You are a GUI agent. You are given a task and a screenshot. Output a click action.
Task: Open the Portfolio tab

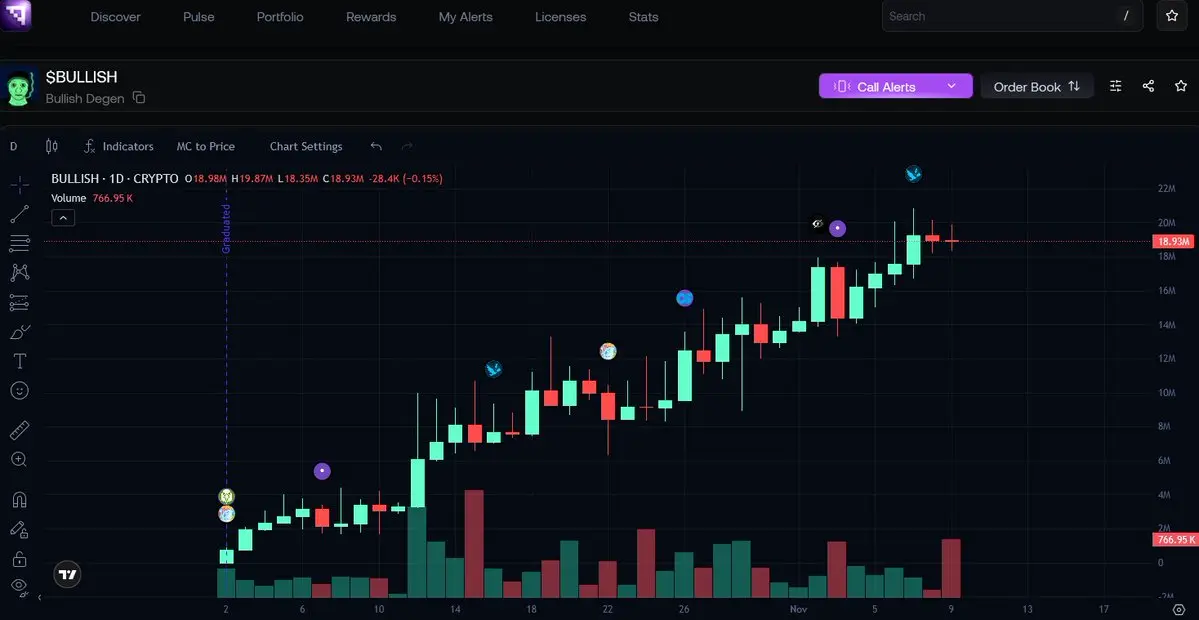[x=280, y=17]
